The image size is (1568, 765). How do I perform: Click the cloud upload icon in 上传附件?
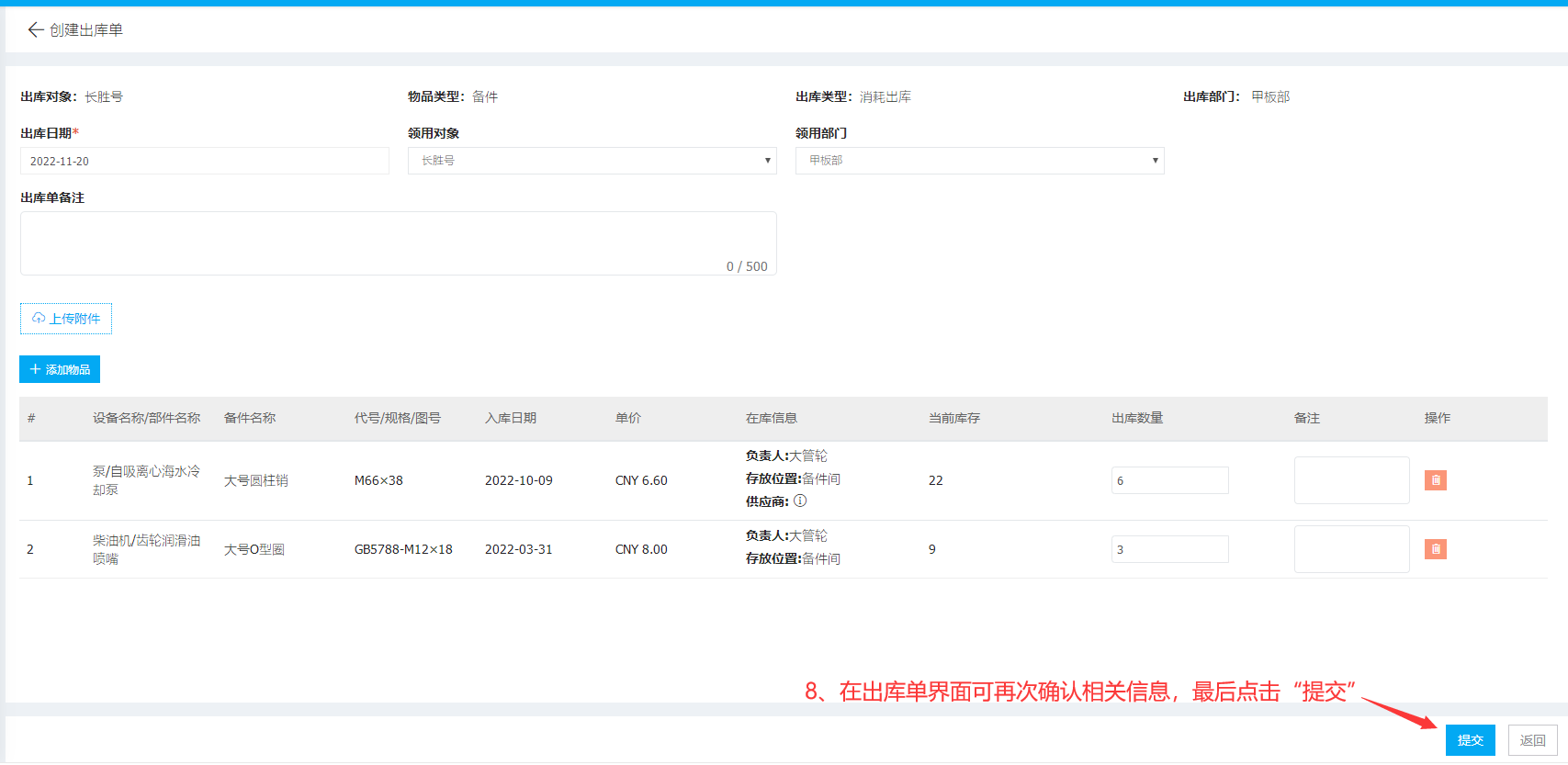[39, 318]
